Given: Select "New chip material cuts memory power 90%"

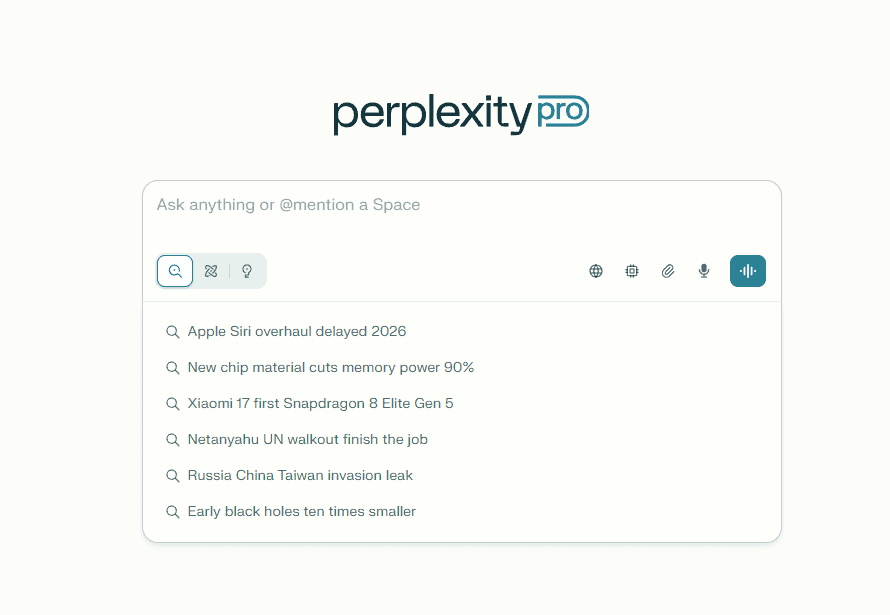Looking at the screenshot, I should 331,367.
